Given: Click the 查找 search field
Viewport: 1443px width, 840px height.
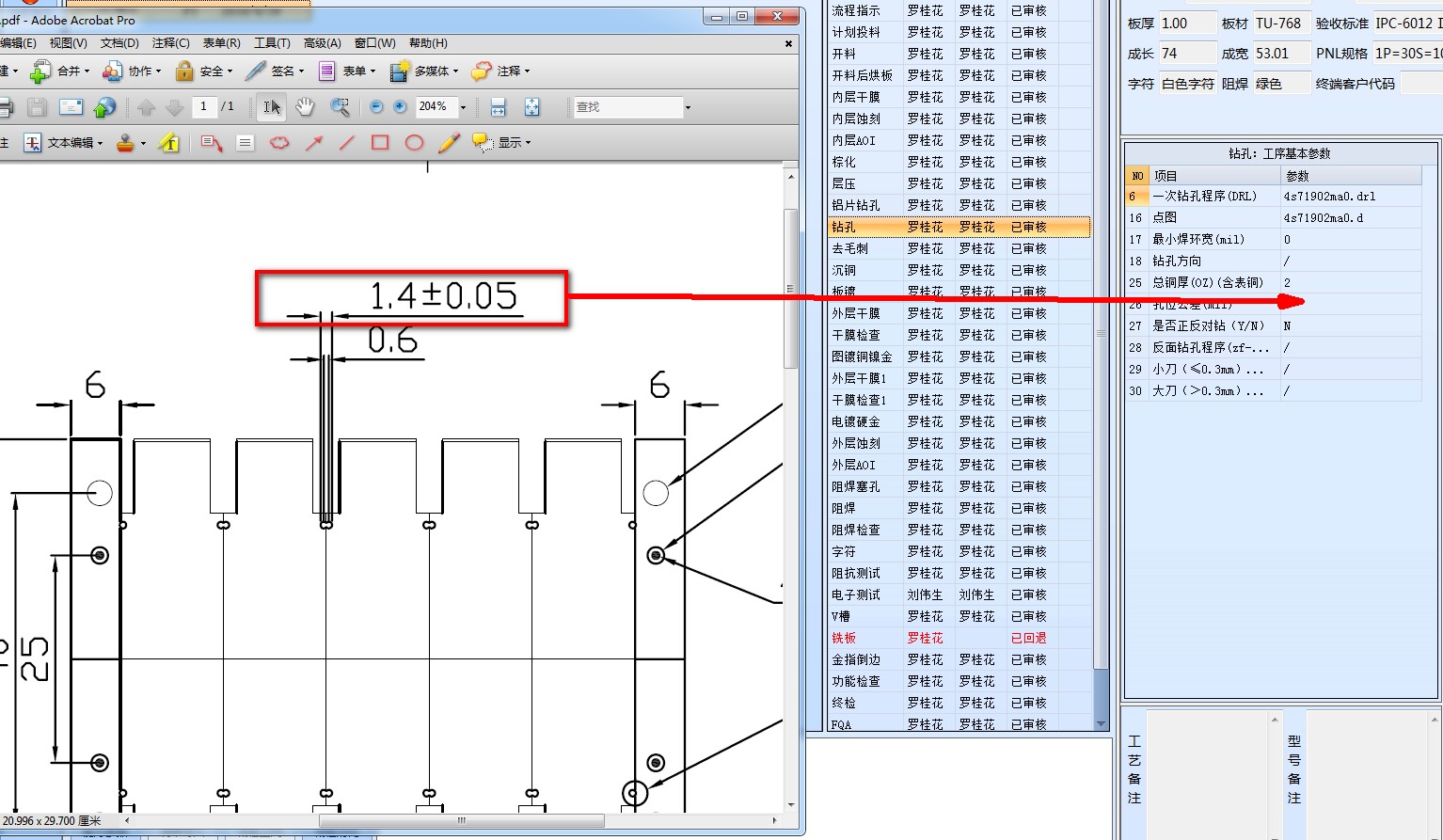Looking at the screenshot, I should coord(628,107).
